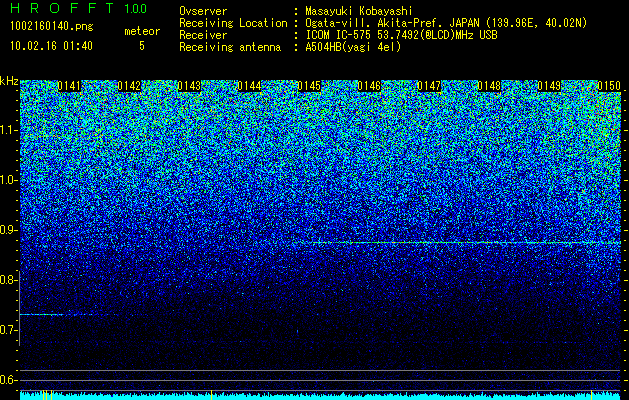Click the Ovserver field label
This screenshot has height=400, width=629.
[x=203, y=11]
